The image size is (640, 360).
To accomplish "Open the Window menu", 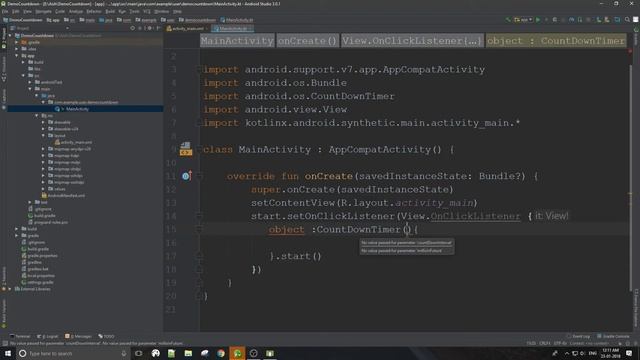I will [161, 11].
